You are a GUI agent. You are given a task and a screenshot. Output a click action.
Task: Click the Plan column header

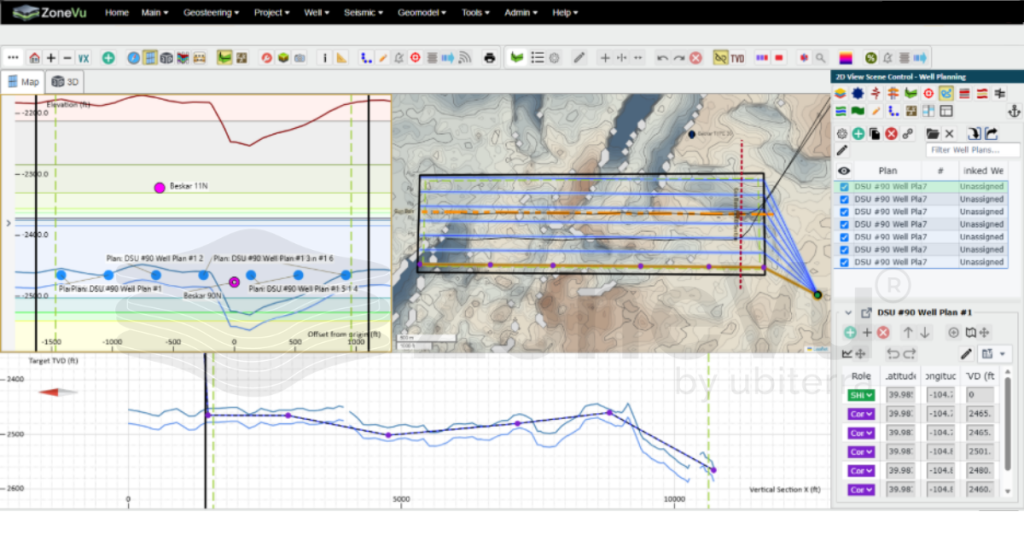click(888, 171)
